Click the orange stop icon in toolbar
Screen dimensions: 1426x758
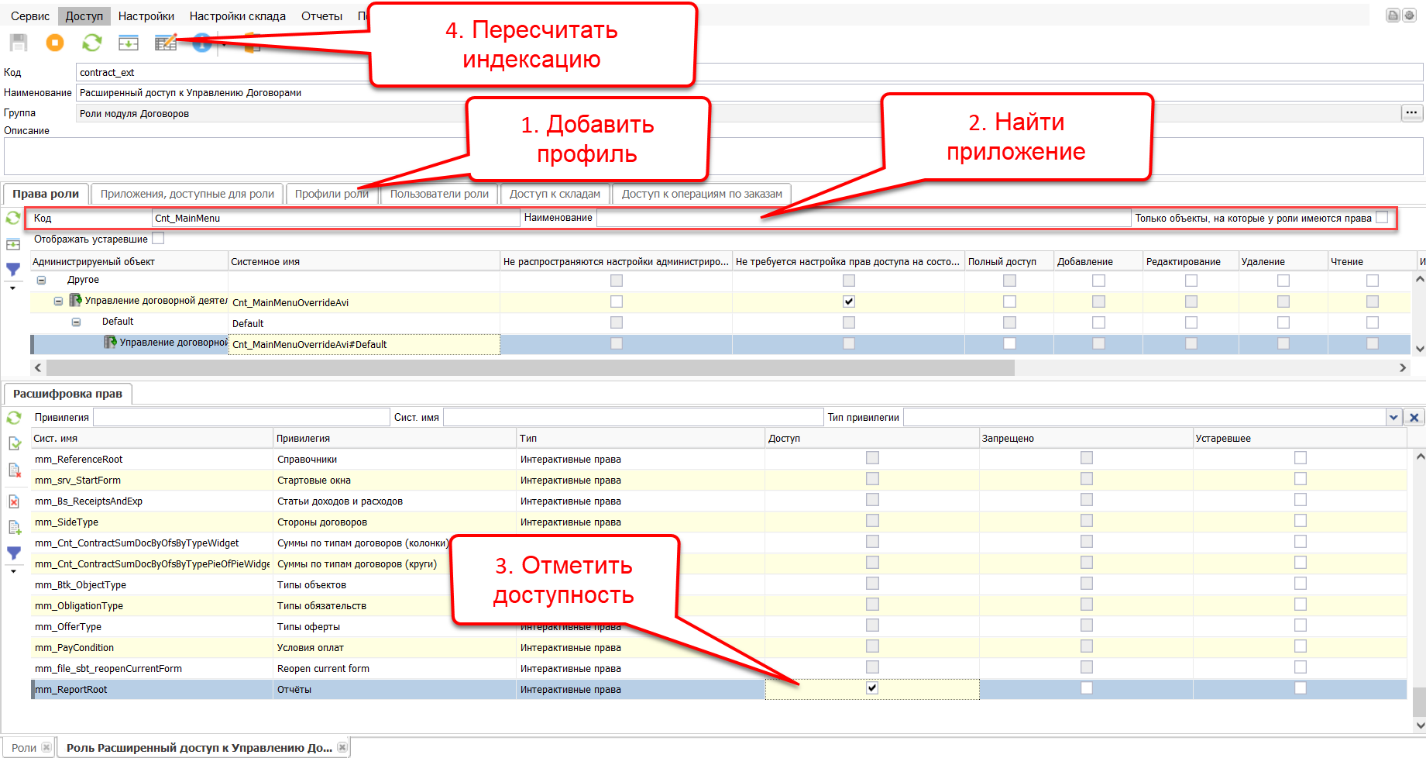pos(54,43)
